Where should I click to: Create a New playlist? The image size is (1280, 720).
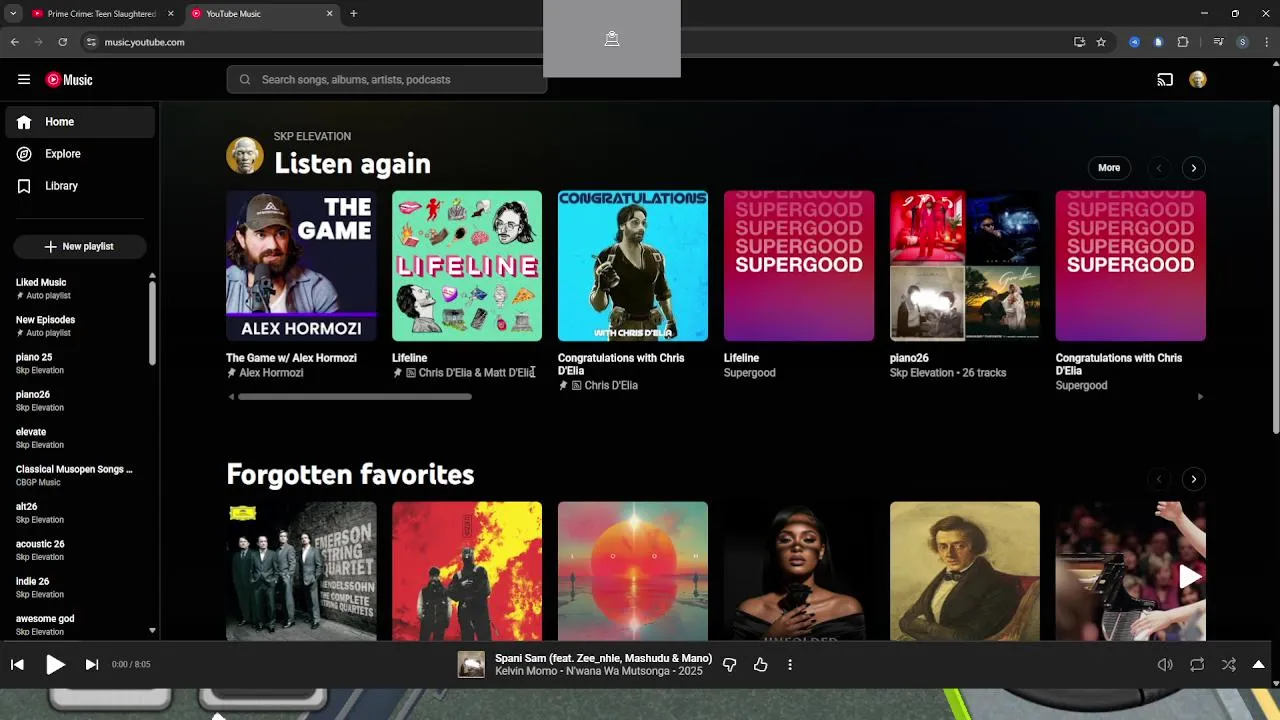pos(80,246)
